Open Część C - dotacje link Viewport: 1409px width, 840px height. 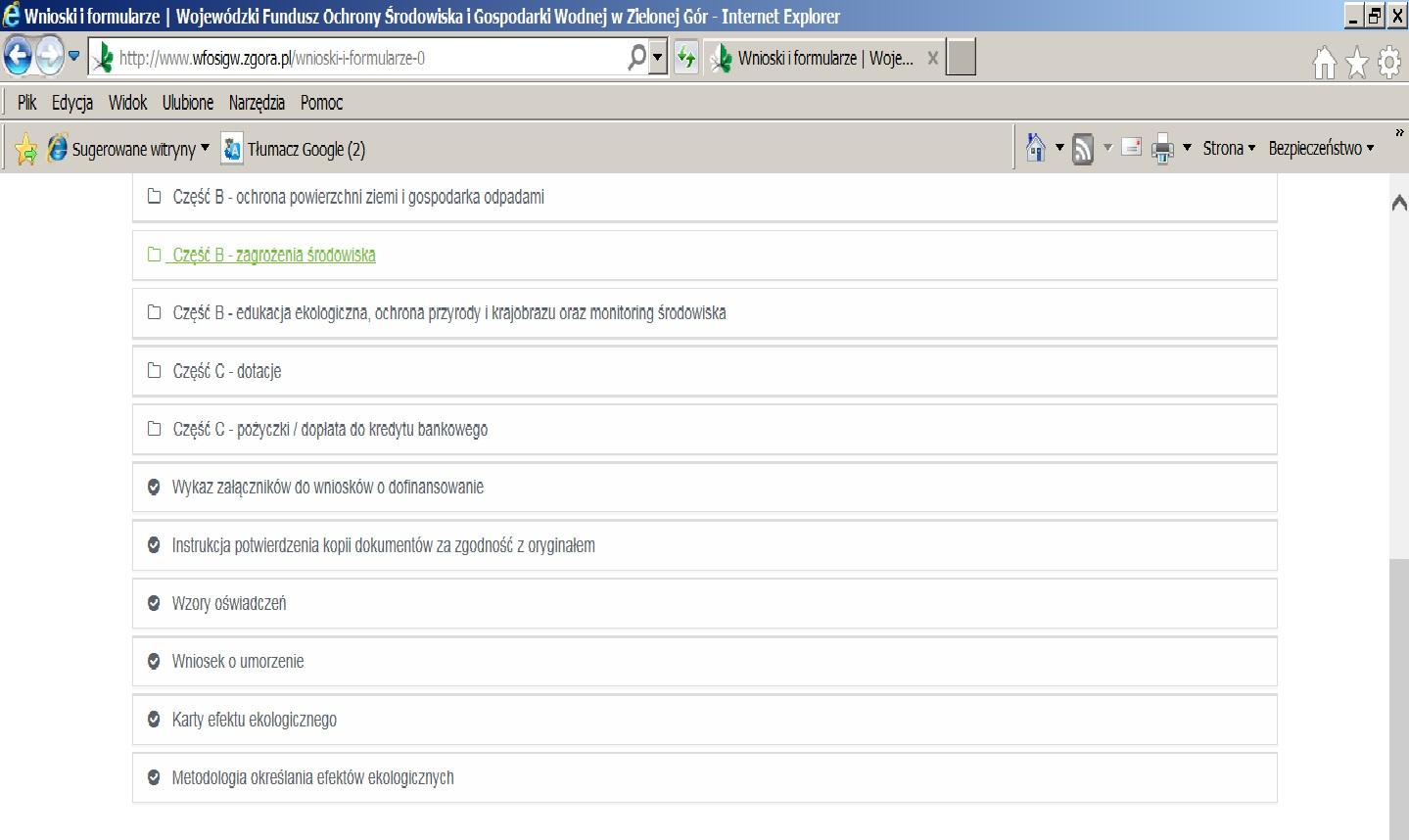click(227, 372)
